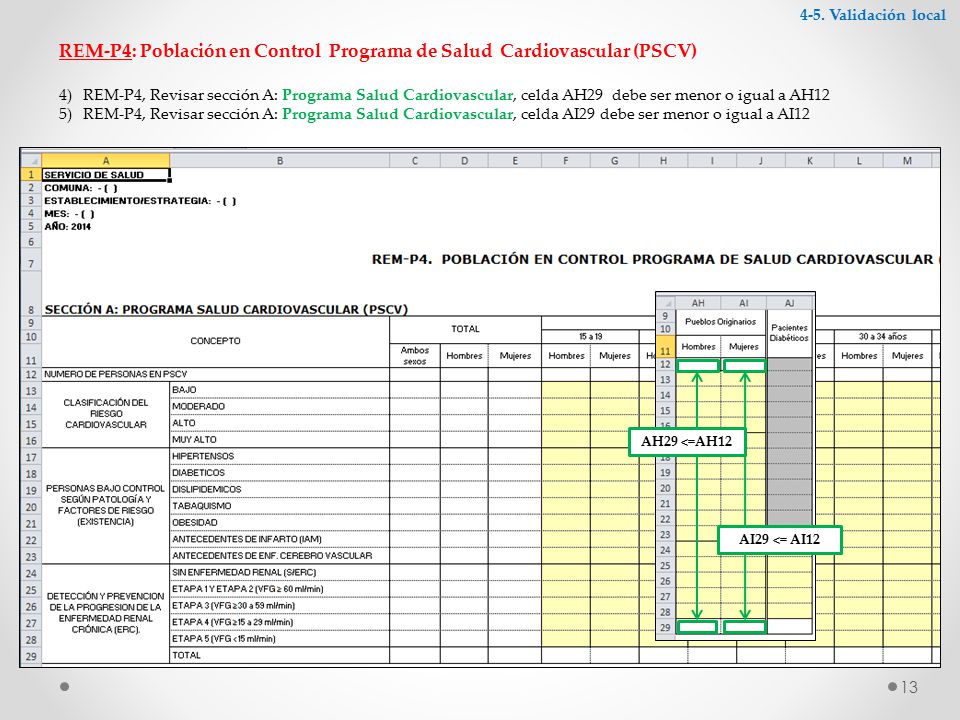Click 'SIN ENFERMEDAD RENAL (S/ERC)' label
960x720 pixels.
[280, 572]
